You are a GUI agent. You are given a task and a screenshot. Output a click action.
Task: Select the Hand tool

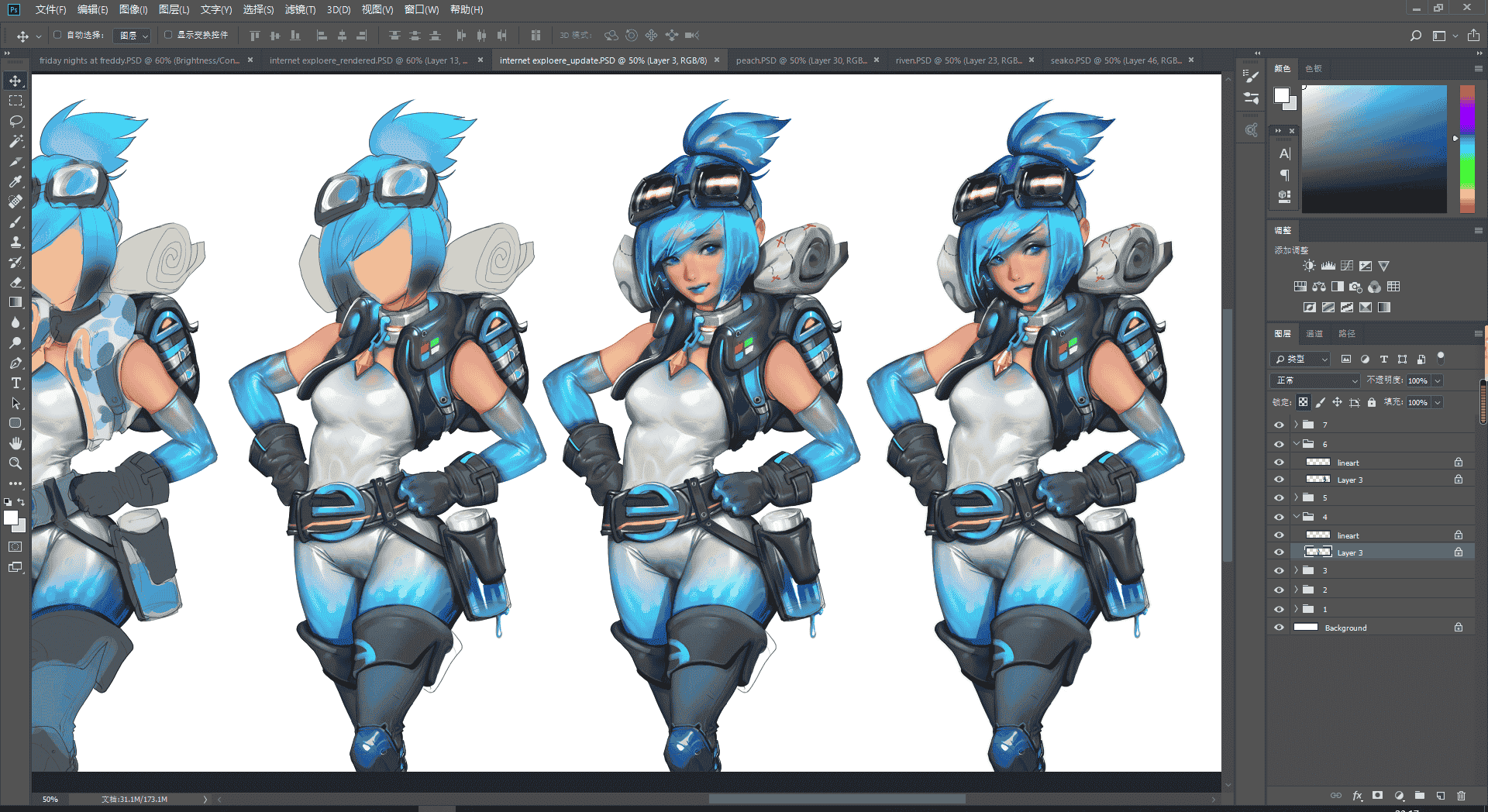pyautogui.click(x=15, y=443)
